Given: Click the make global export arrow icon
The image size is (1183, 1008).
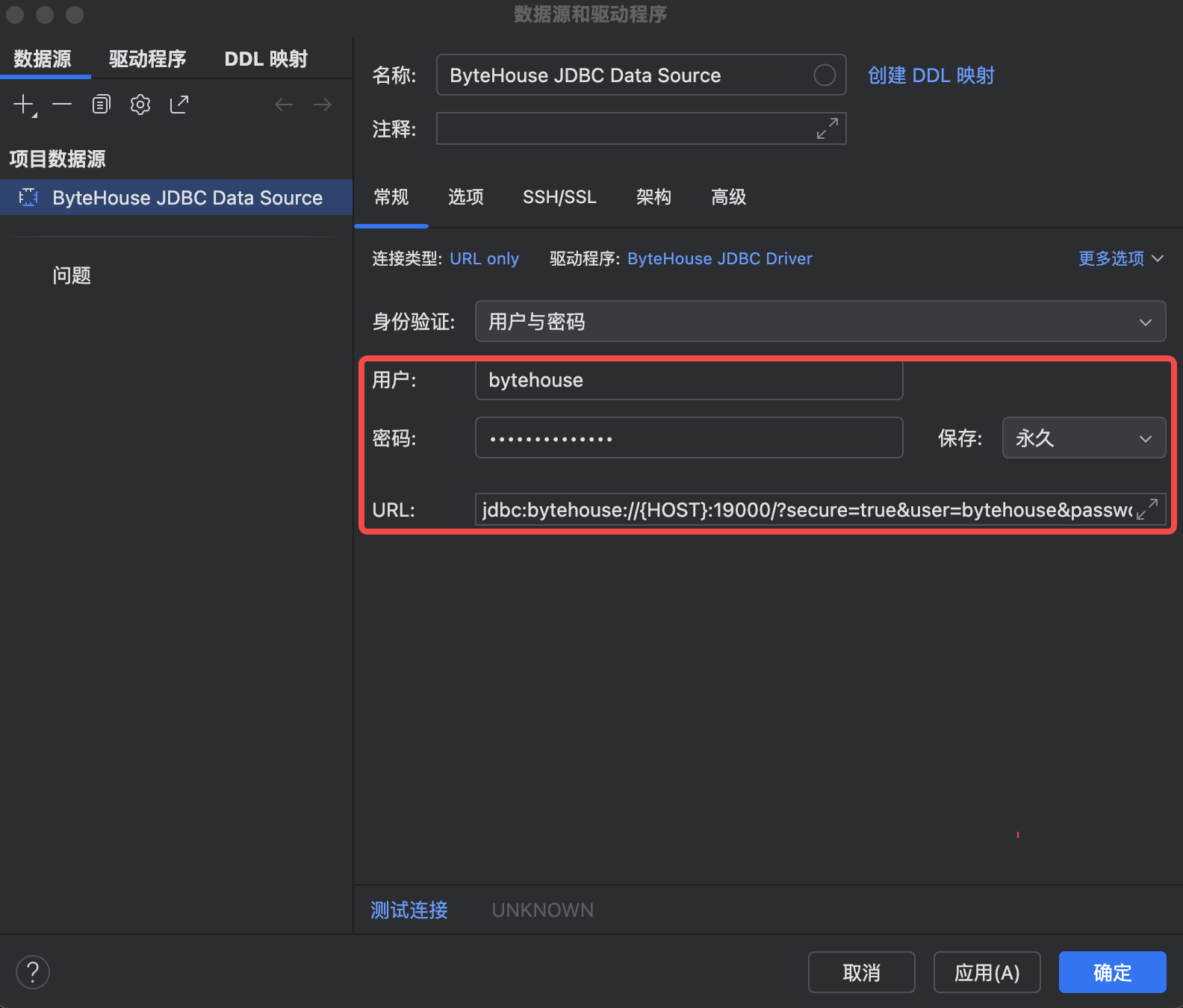Looking at the screenshot, I should 179,105.
